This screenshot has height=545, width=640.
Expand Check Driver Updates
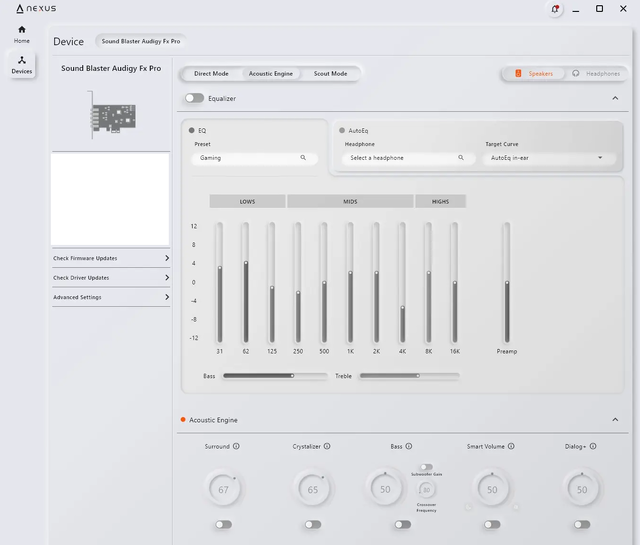tap(111, 278)
